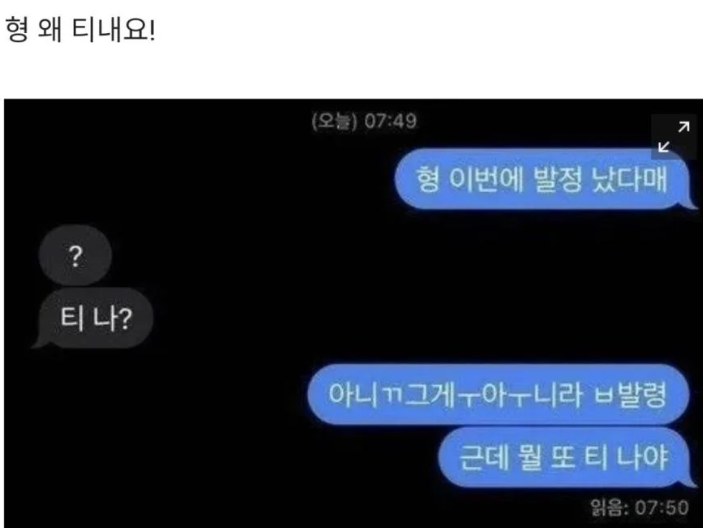Select the "07:49" timestamp at the top
This screenshot has height=528, width=703.
[x=391, y=121]
